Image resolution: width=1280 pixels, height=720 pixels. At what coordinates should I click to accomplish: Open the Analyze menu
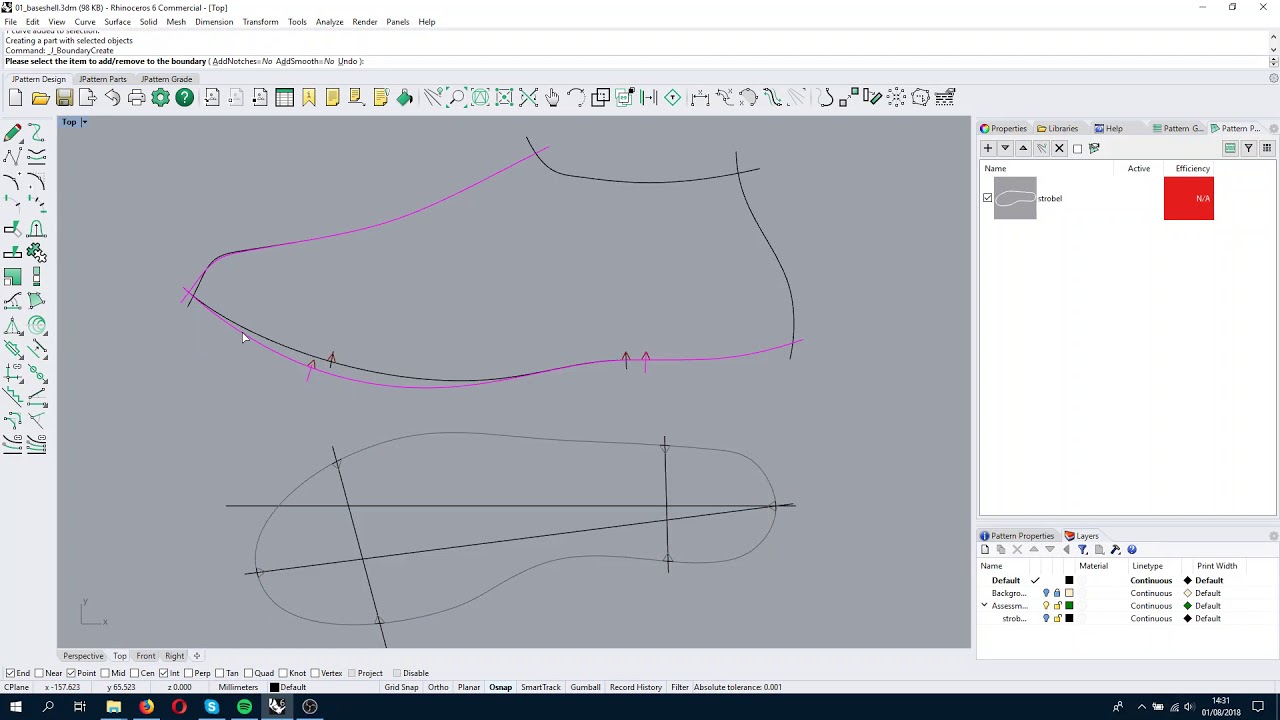tap(329, 22)
